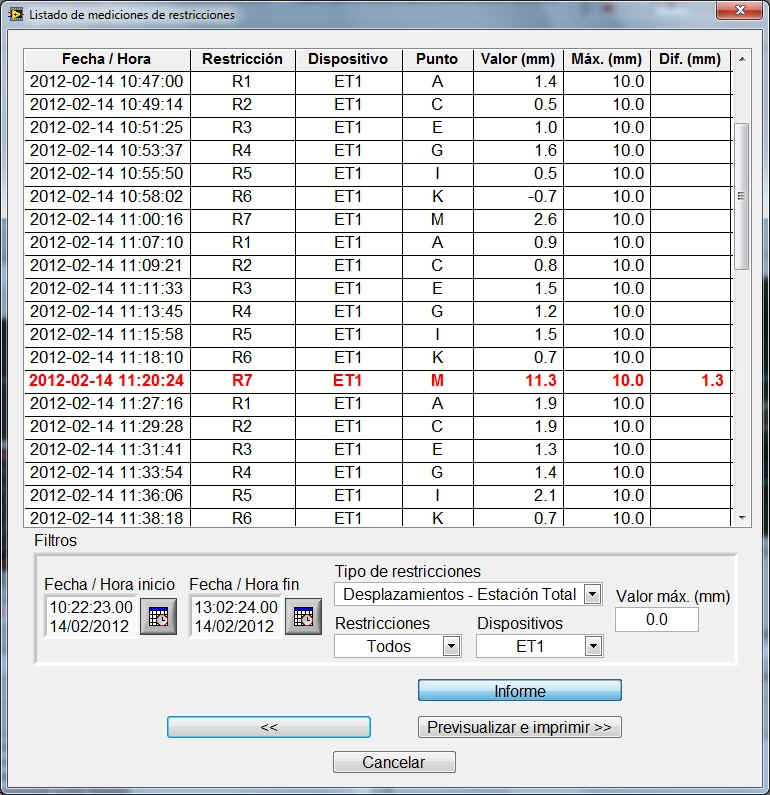This screenshot has height=795, width=770.
Task: Open calendar picker for Fecha / Hora inicio
Action: pos(158,616)
